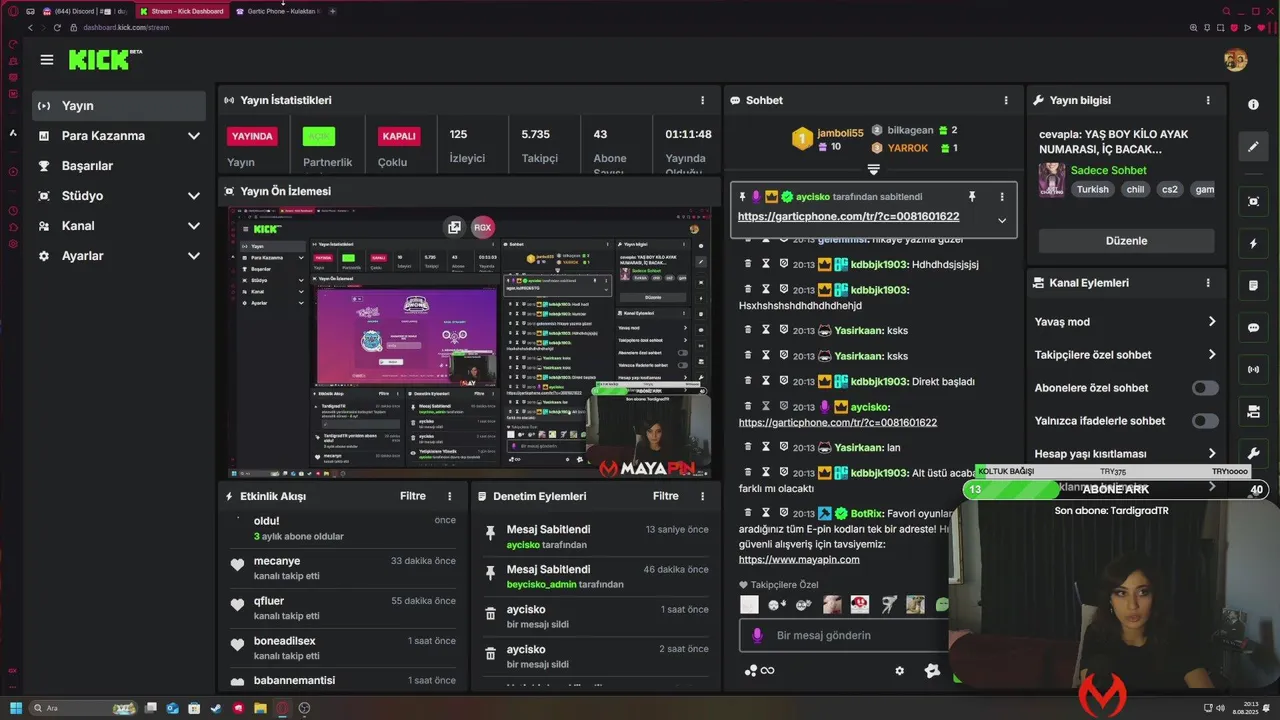Timeout kdbbjk1903 'Direkt başladı' with hourglass icon
The width and height of the screenshot is (1280, 720).
click(x=766, y=380)
